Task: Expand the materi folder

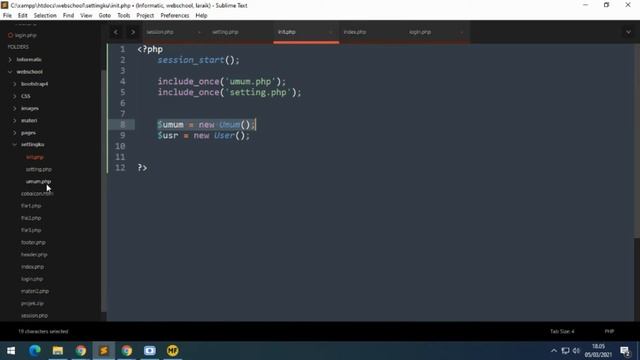Action: coord(15,121)
